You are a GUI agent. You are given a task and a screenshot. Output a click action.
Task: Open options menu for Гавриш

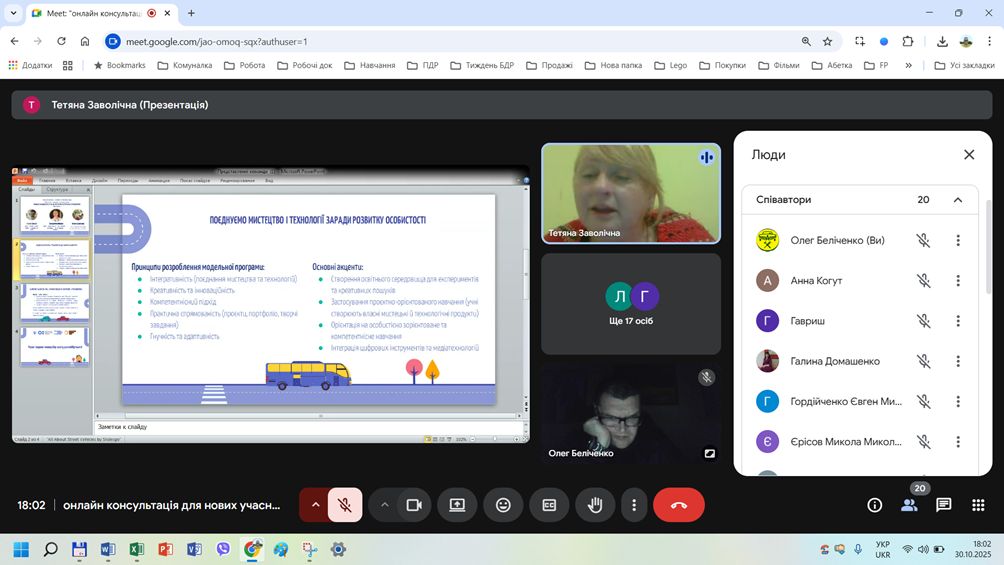pyautogui.click(x=957, y=321)
